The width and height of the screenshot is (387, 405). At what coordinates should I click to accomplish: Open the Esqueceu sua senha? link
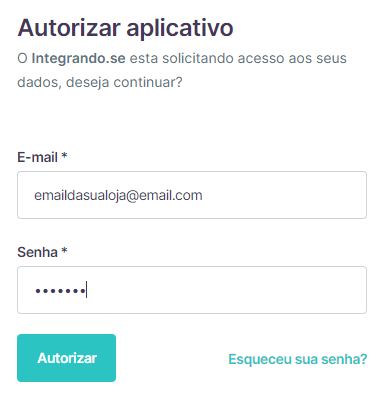click(x=297, y=359)
